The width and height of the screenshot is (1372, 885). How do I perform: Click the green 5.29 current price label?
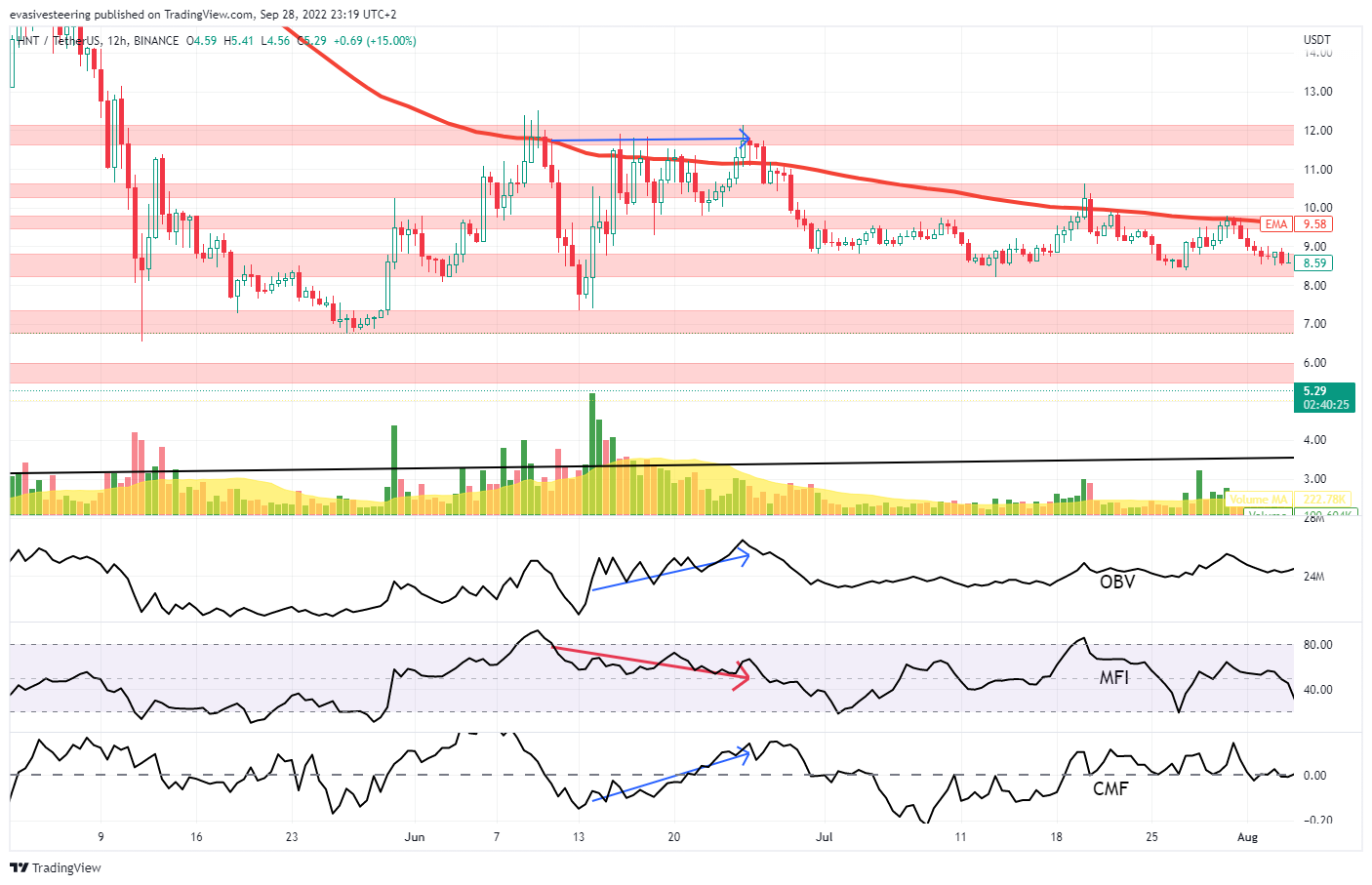point(1315,391)
